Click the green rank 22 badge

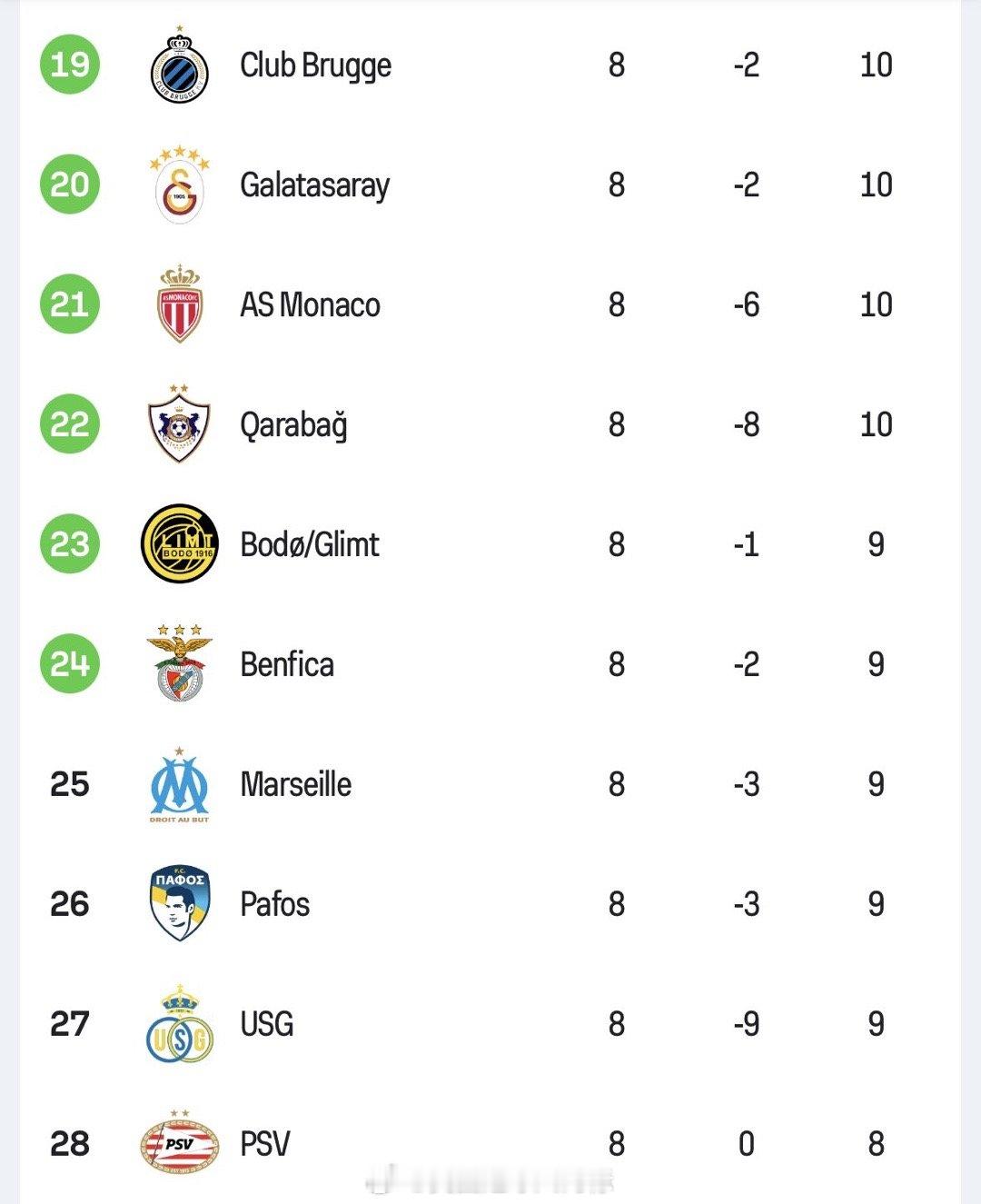click(70, 424)
